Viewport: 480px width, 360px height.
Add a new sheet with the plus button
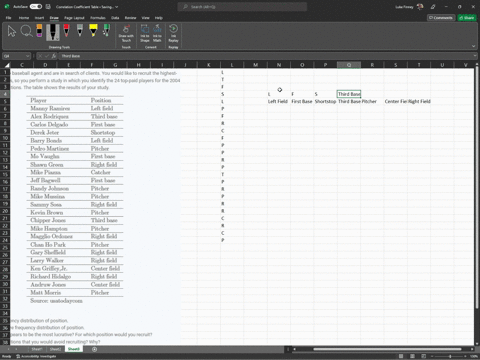[x=94, y=349]
